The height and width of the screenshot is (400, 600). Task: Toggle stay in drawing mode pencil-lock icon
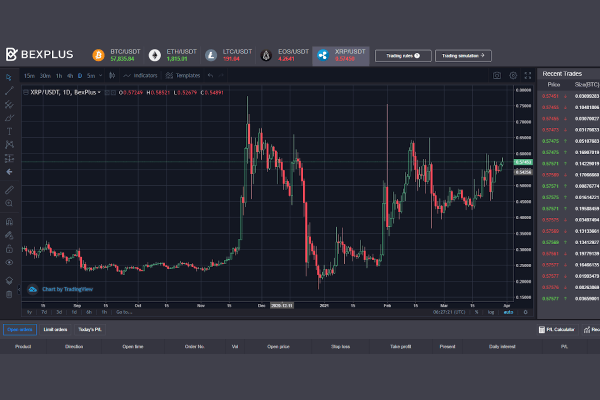(9, 235)
